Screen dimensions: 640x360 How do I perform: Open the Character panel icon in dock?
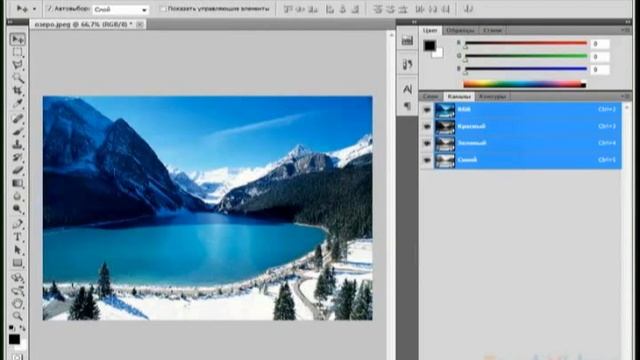point(407,89)
